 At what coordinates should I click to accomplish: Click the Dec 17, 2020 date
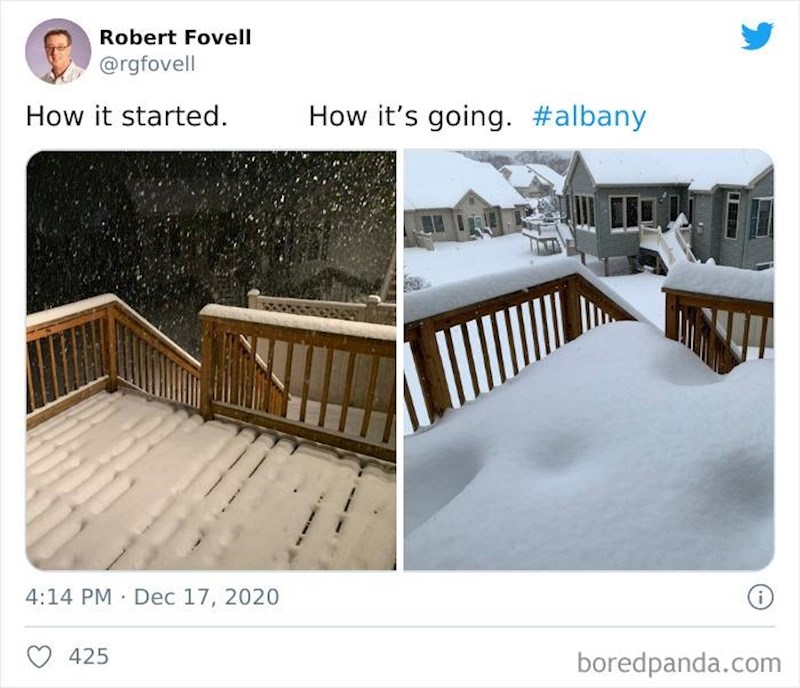coord(206,597)
